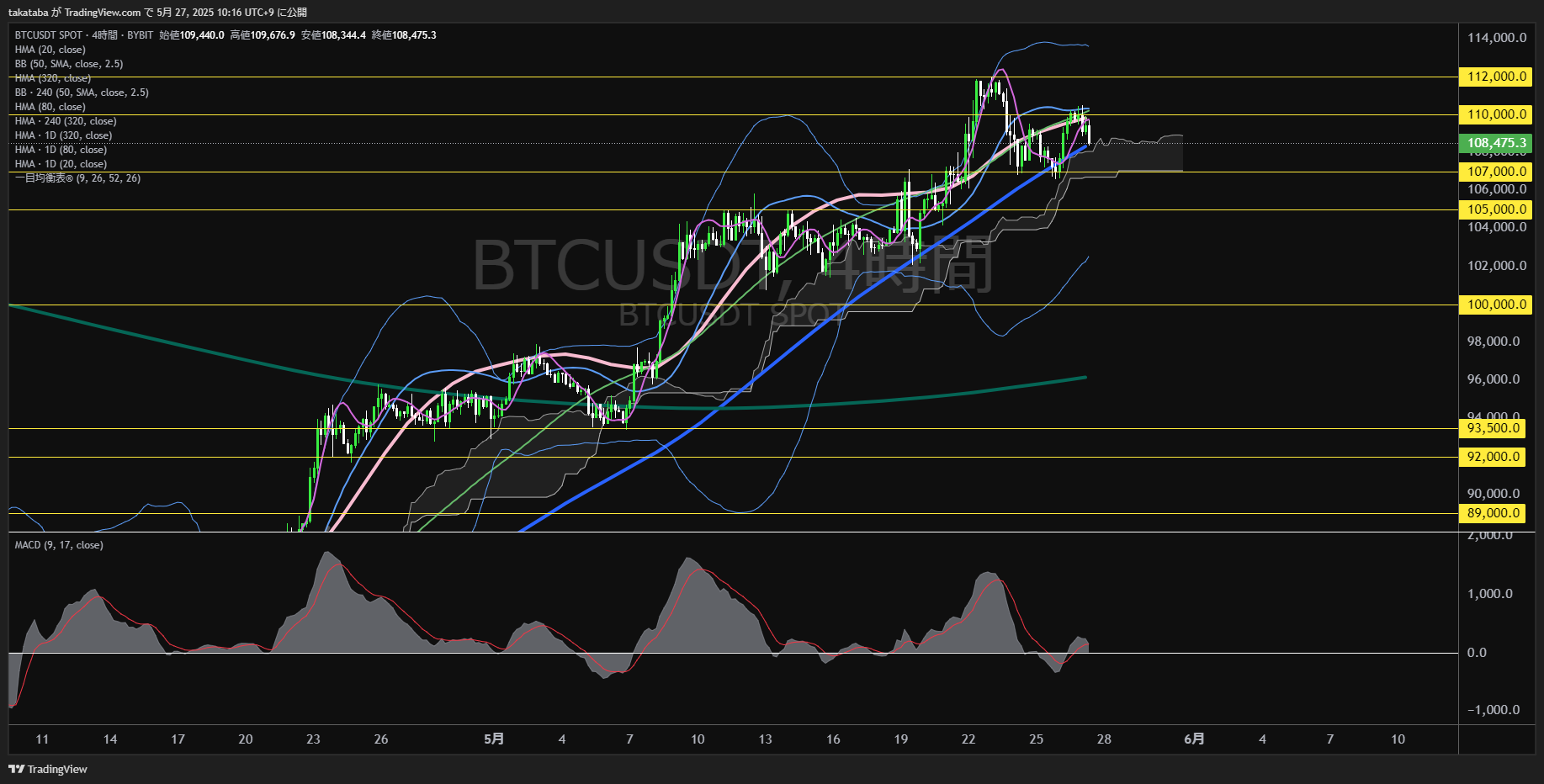Click date 17 on the time axis
Viewport: 1544px width, 784px height.
pyautogui.click(x=178, y=739)
